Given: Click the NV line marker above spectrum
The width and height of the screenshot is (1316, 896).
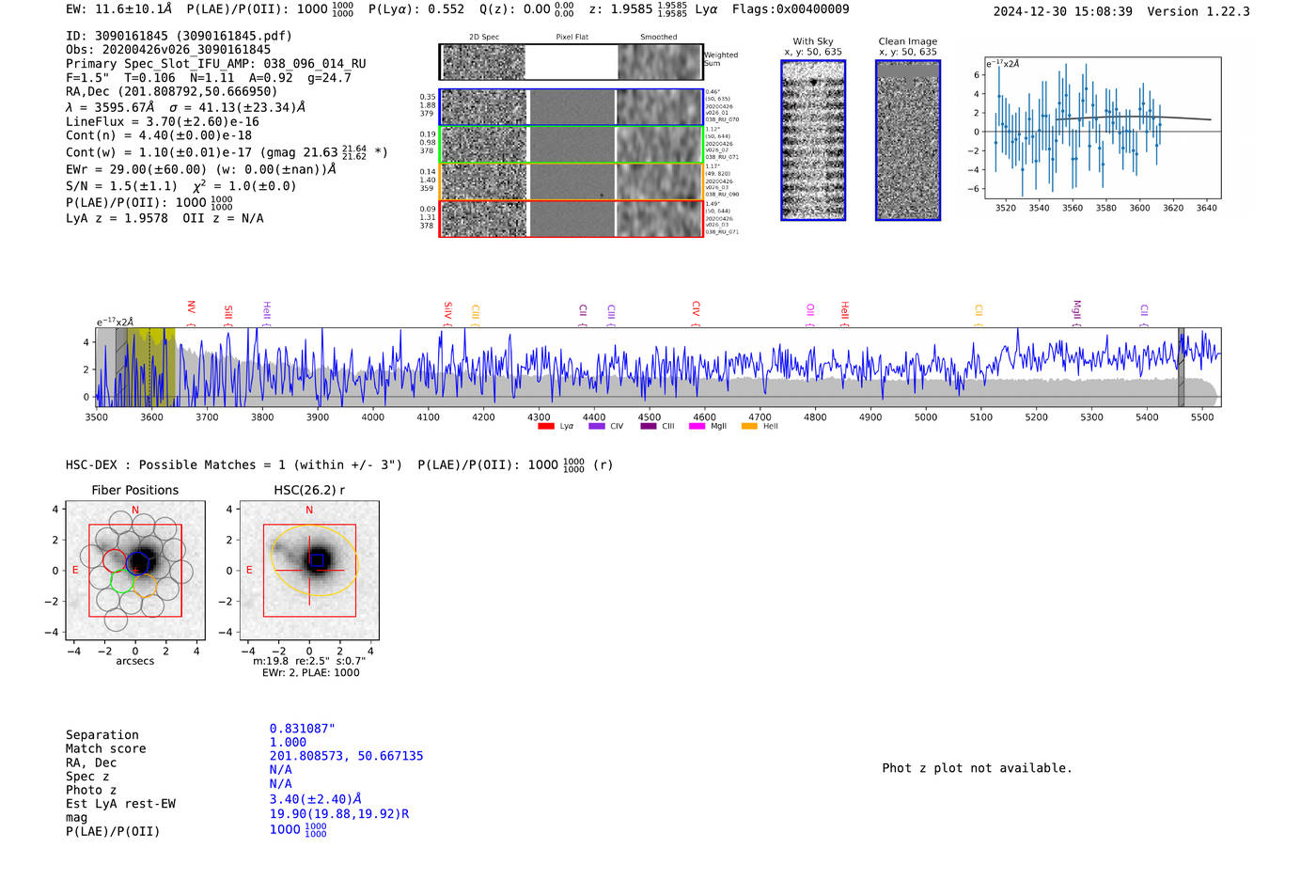Looking at the screenshot, I should (191, 310).
